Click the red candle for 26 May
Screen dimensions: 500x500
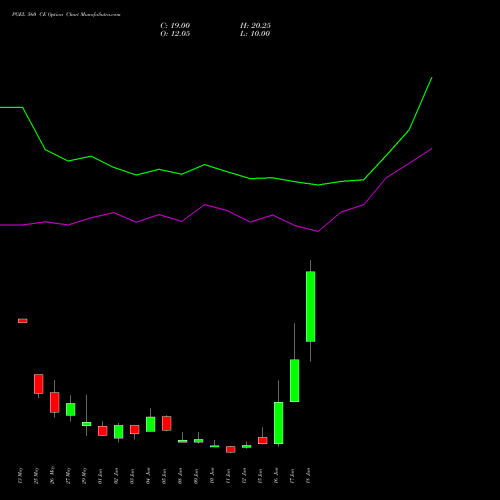pyautogui.click(x=55, y=402)
